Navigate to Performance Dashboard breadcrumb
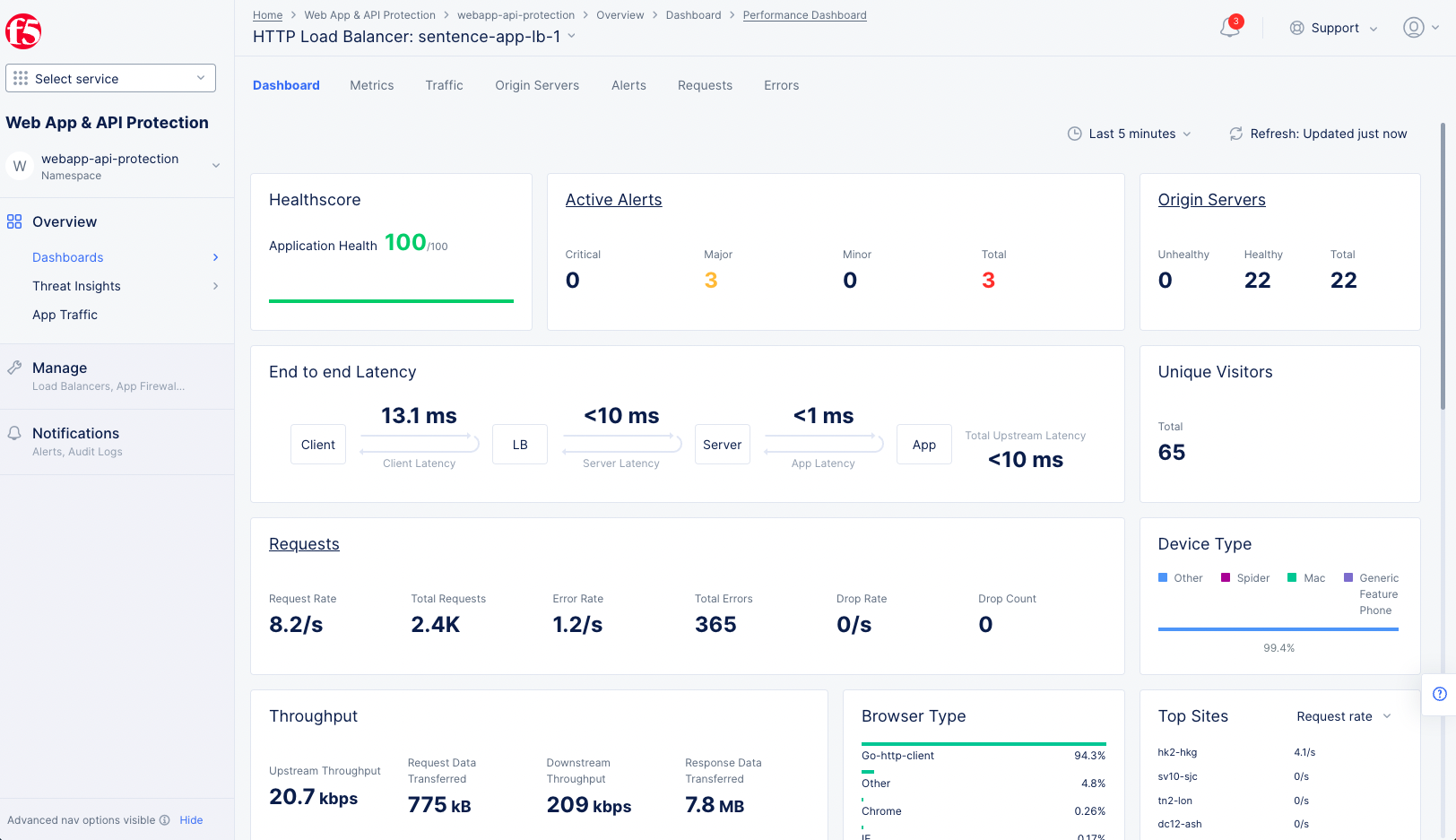 tap(804, 14)
